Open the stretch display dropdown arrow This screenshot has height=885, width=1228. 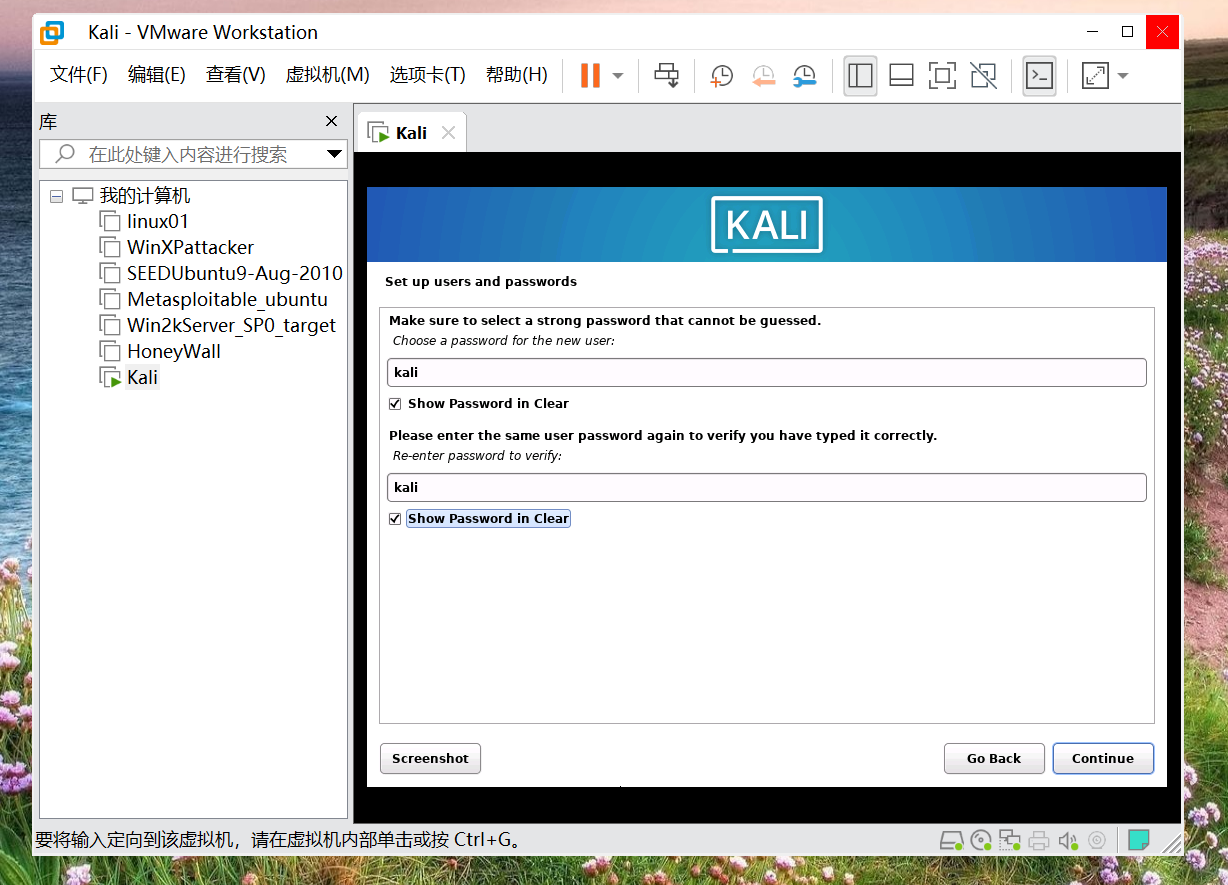pyautogui.click(x=1123, y=76)
